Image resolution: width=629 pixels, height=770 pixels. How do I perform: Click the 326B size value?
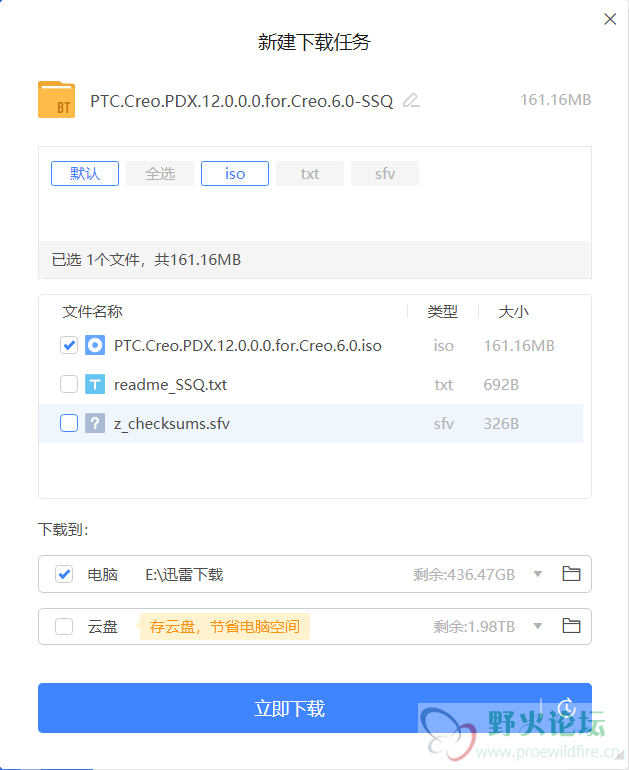coord(501,423)
